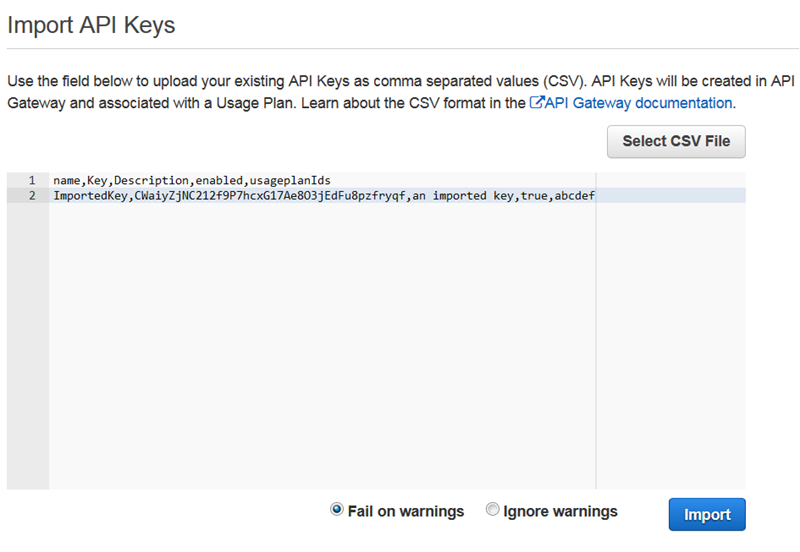
Task: Click the Fail on warnings label text
Action: [405, 511]
